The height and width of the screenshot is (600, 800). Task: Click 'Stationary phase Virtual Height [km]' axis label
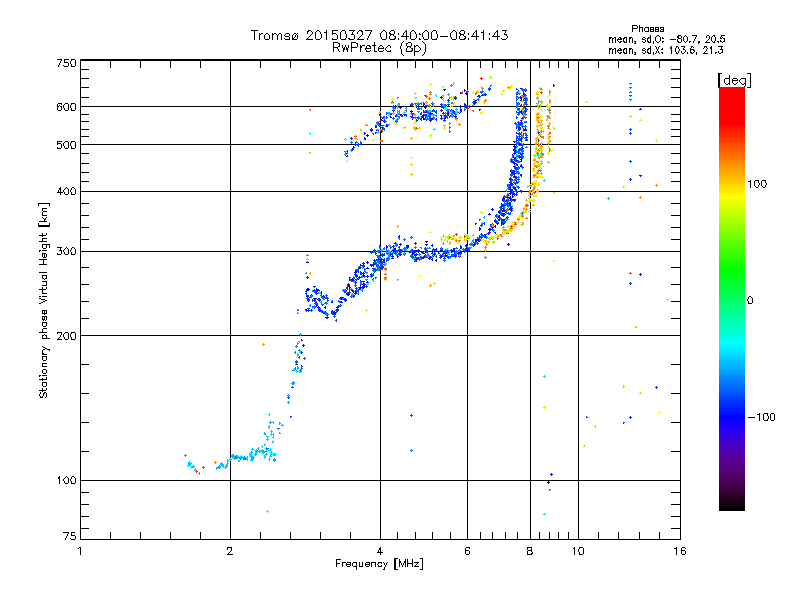click(x=44, y=301)
